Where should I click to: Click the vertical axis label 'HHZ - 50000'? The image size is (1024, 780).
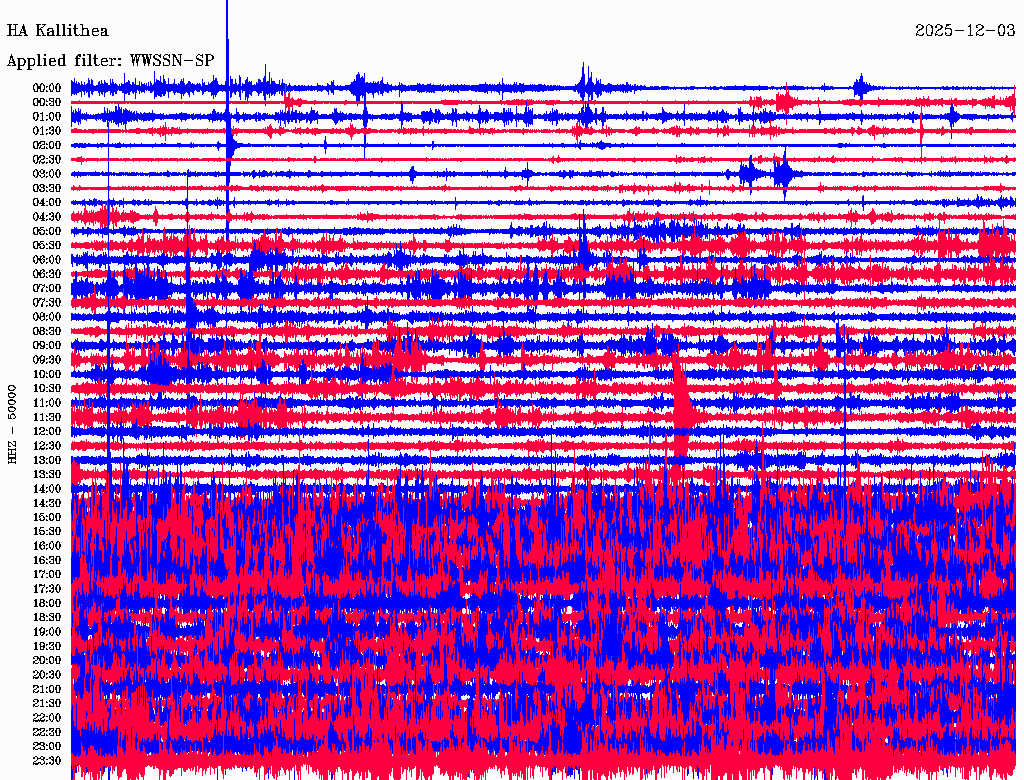pos(12,425)
